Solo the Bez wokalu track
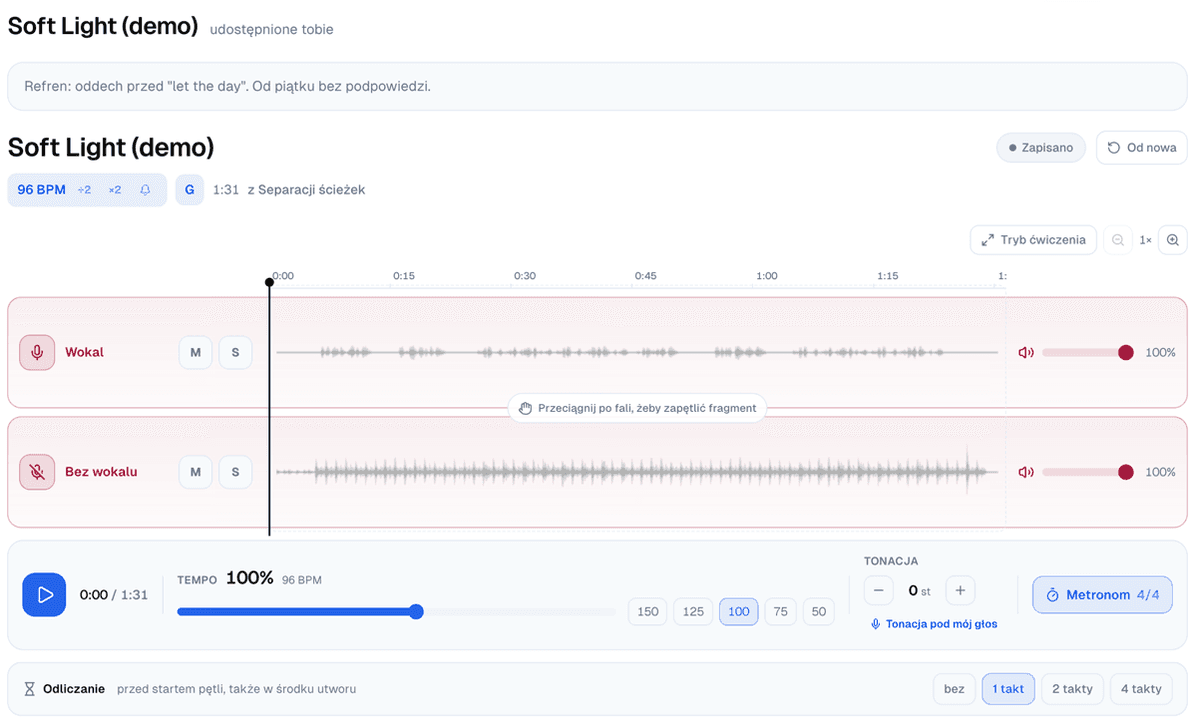 pos(236,472)
